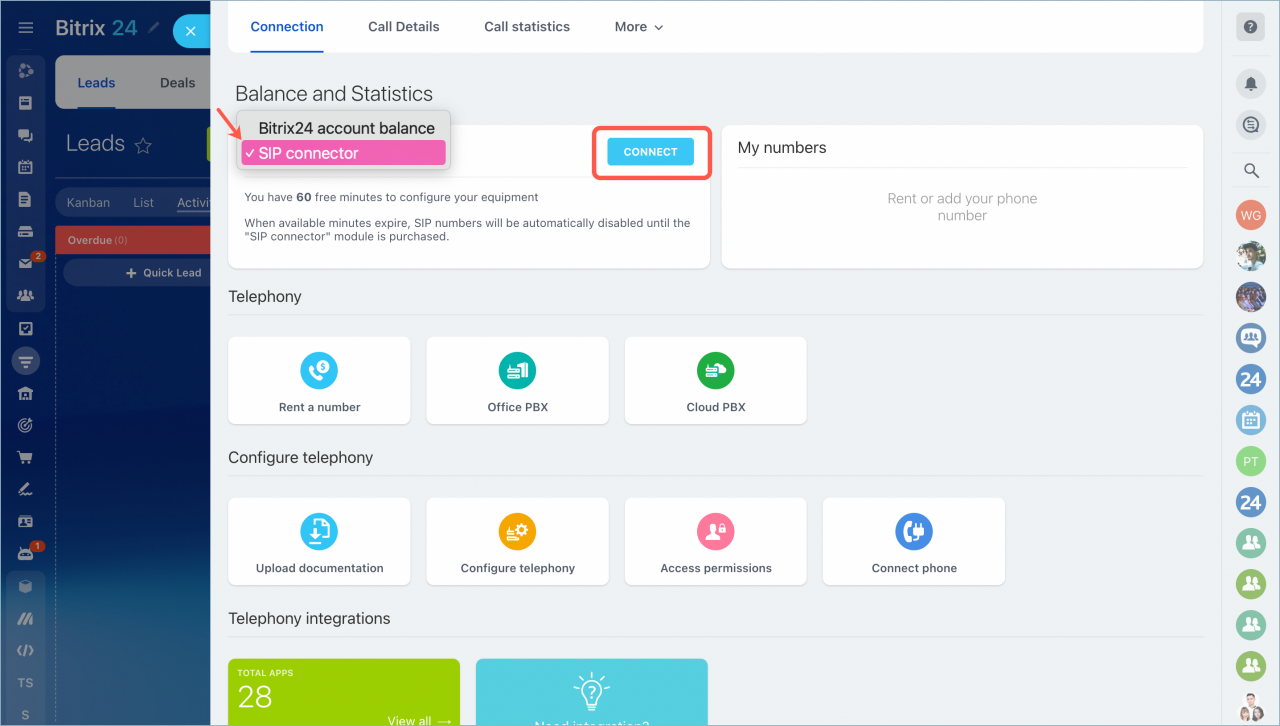The image size is (1280, 726).
Task: Open notifications bell icon
Action: [1250, 83]
